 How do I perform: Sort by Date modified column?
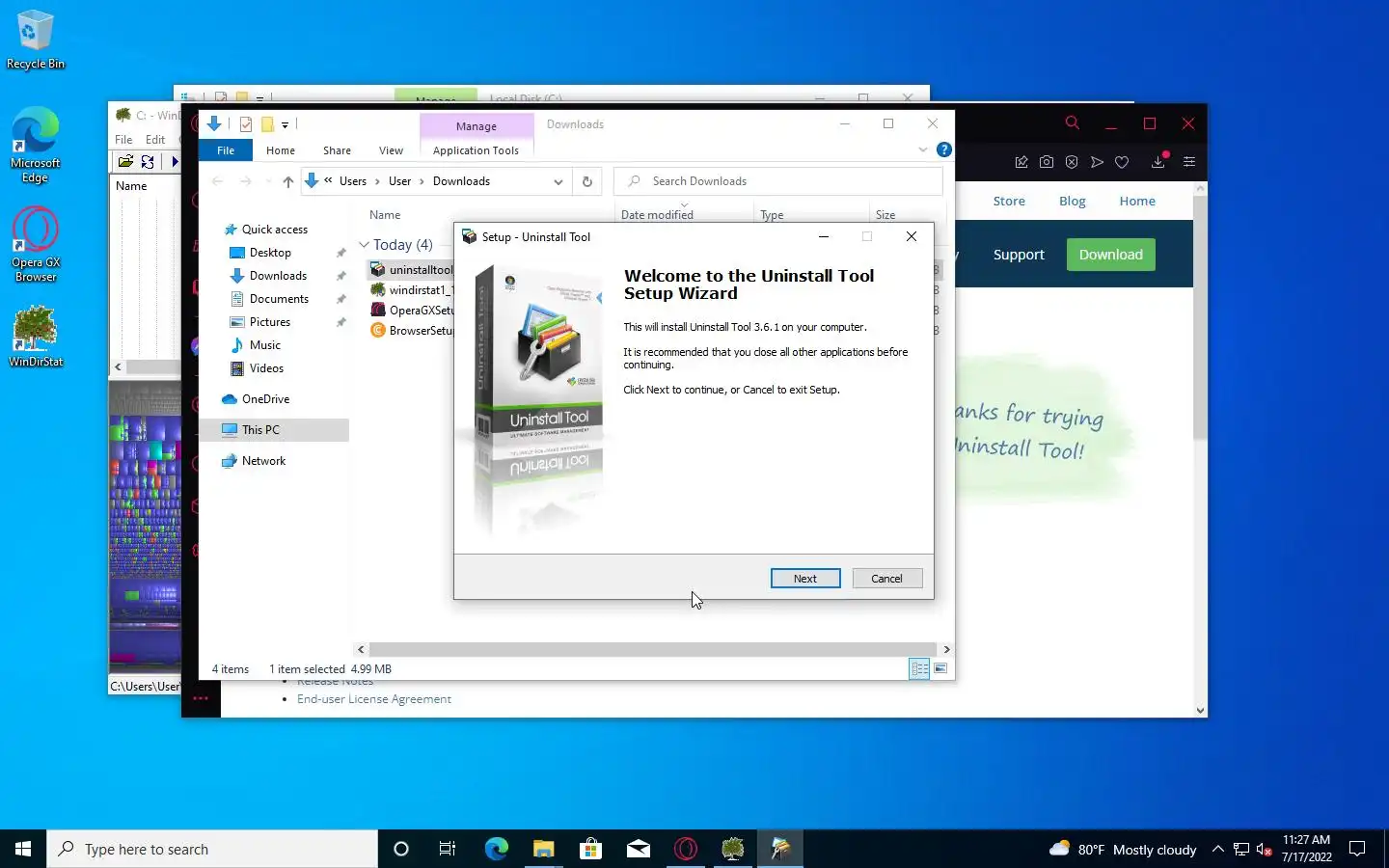(x=657, y=215)
